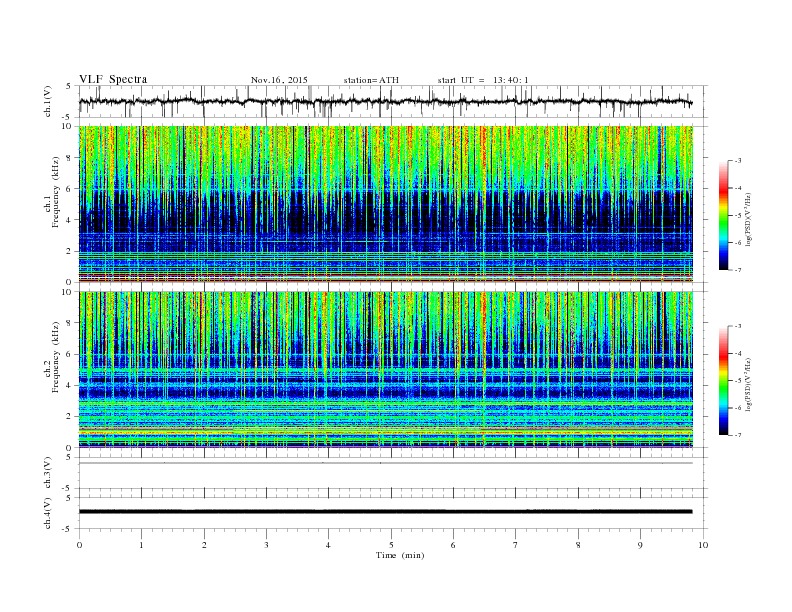Click the ch.2 spectrogram "4" kHz tick label

tap(69, 385)
